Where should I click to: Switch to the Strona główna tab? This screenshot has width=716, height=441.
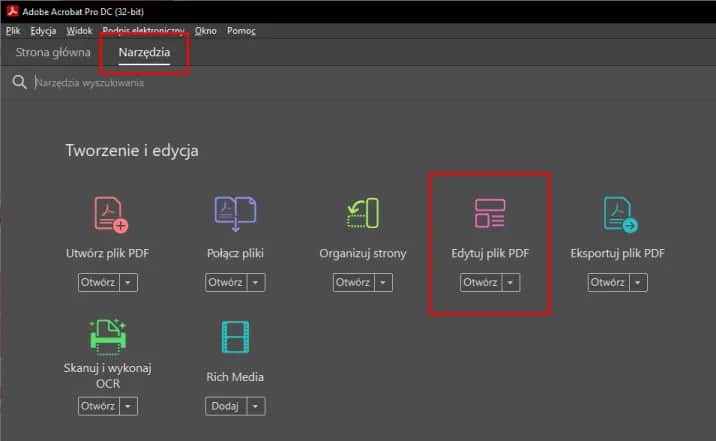[x=52, y=52]
